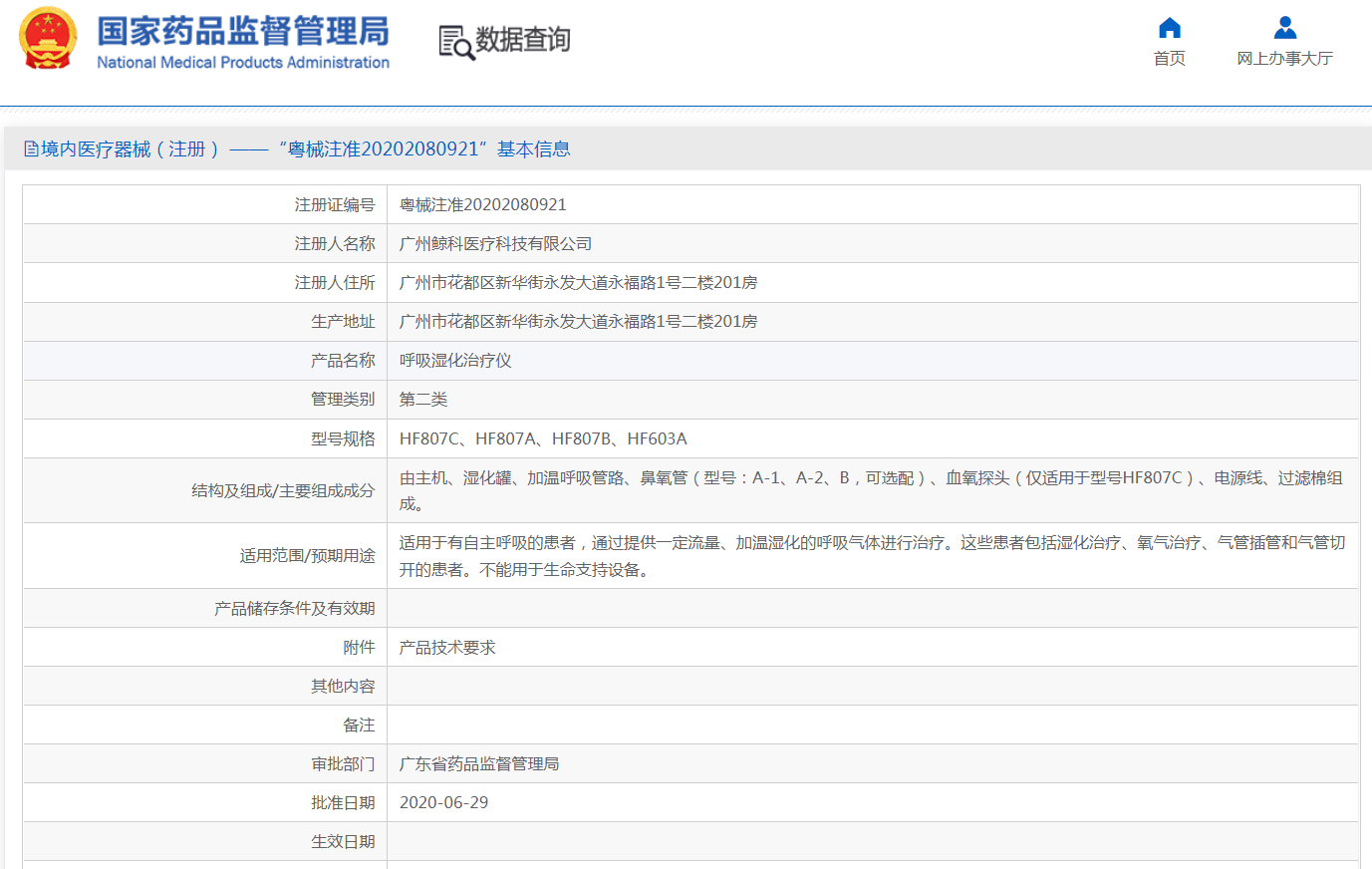Viewport: 1372px width, 869px height.
Task: Select the date 2020-06-29
Action: pyautogui.click(x=443, y=803)
